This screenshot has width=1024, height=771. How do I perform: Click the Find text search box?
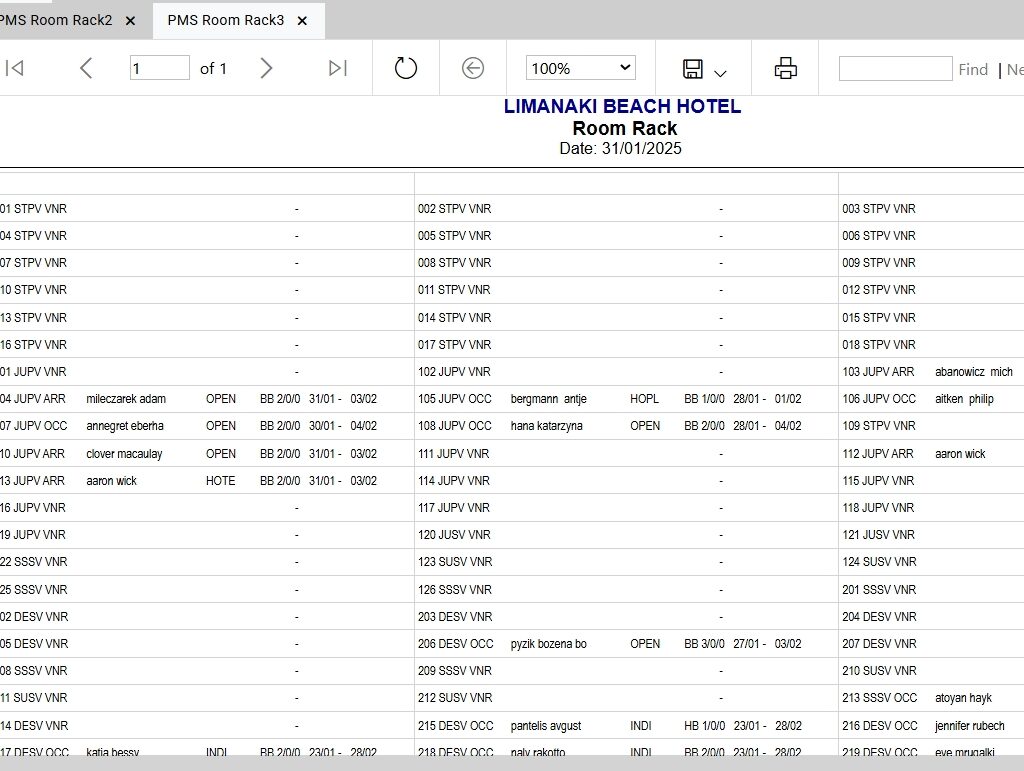[895, 69]
